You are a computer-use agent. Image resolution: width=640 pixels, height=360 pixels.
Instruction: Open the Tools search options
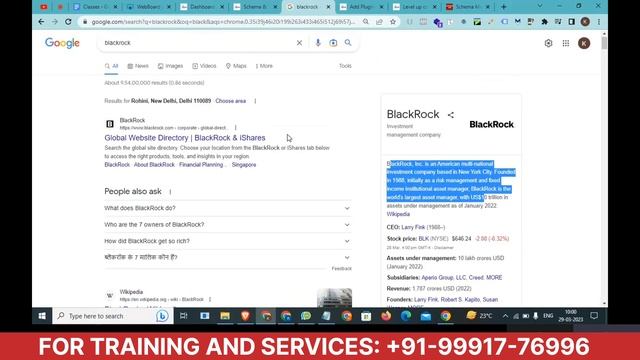click(345, 66)
